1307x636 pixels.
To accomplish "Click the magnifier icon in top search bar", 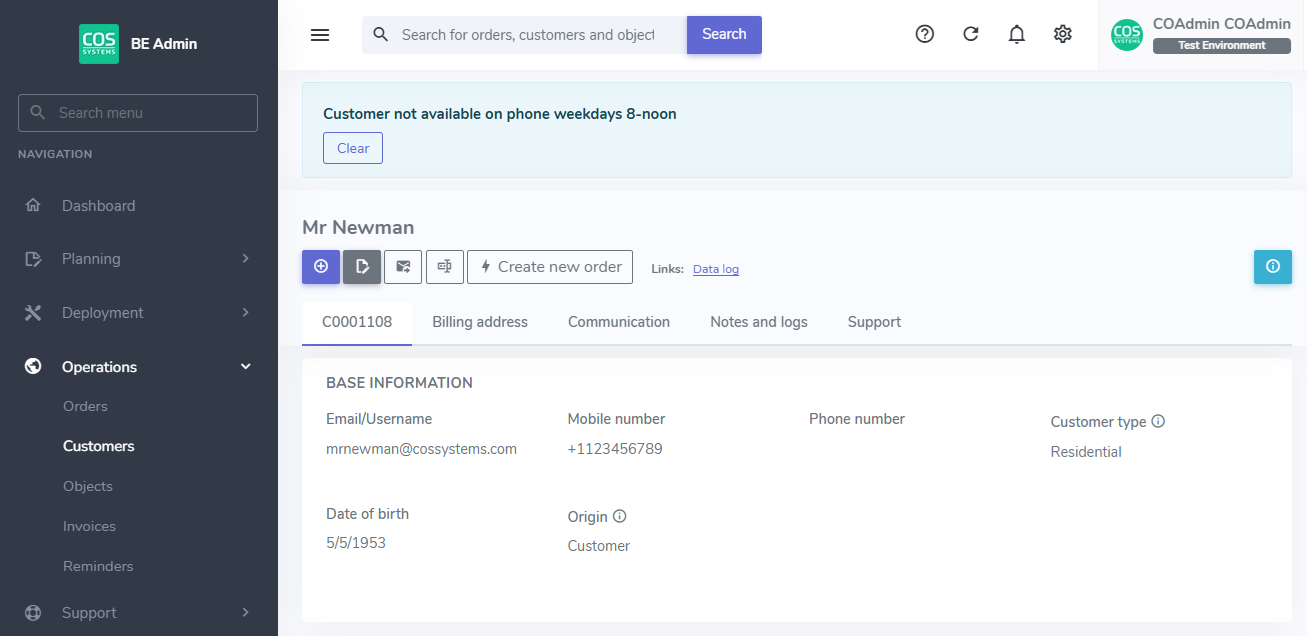I will (380, 34).
